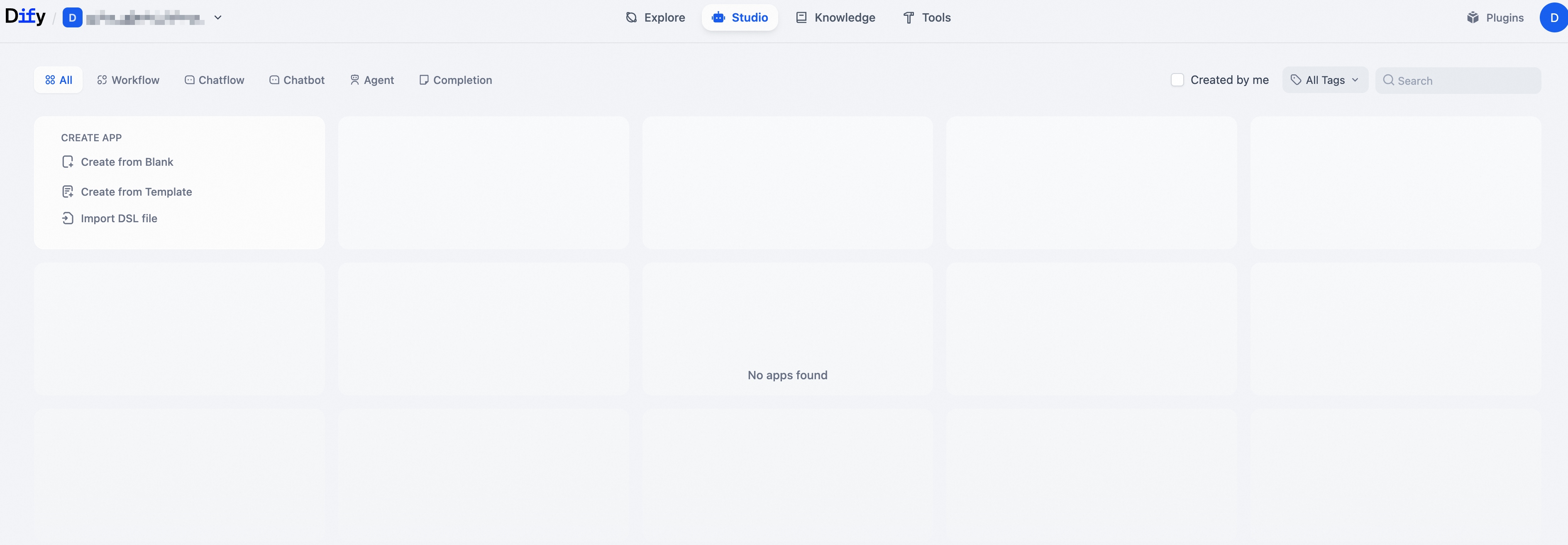Viewport: 1568px width, 545px height.
Task: Filter apps by Workflow tab
Action: (128, 80)
